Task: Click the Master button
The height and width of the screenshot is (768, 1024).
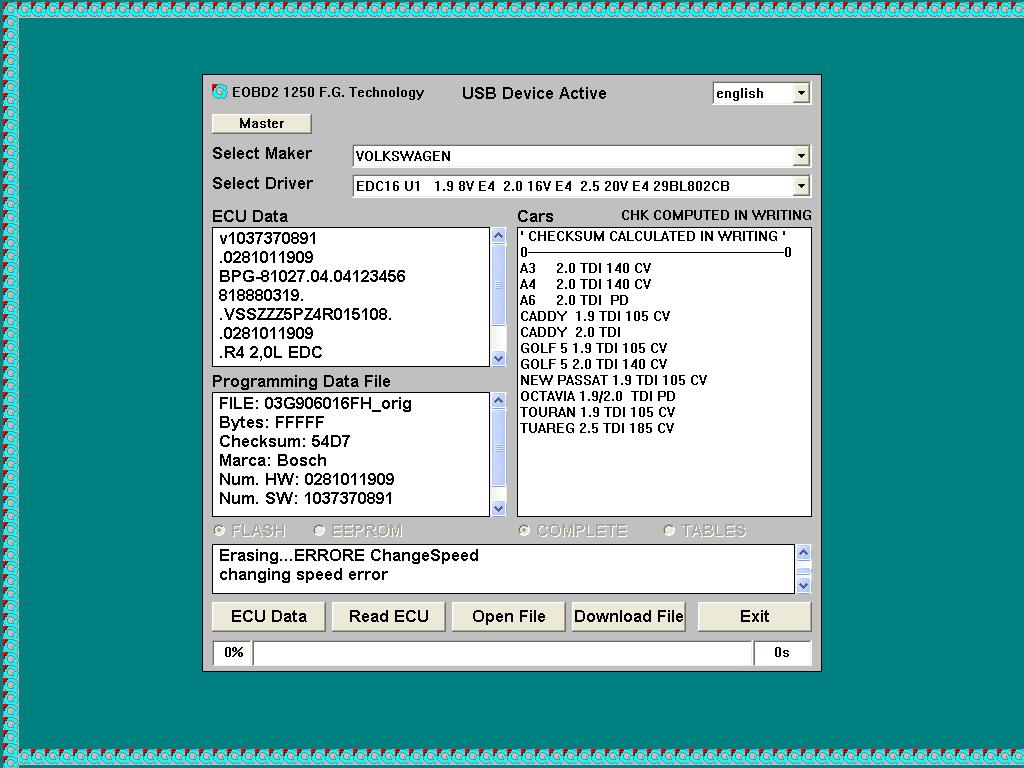Action: click(x=262, y=123)
